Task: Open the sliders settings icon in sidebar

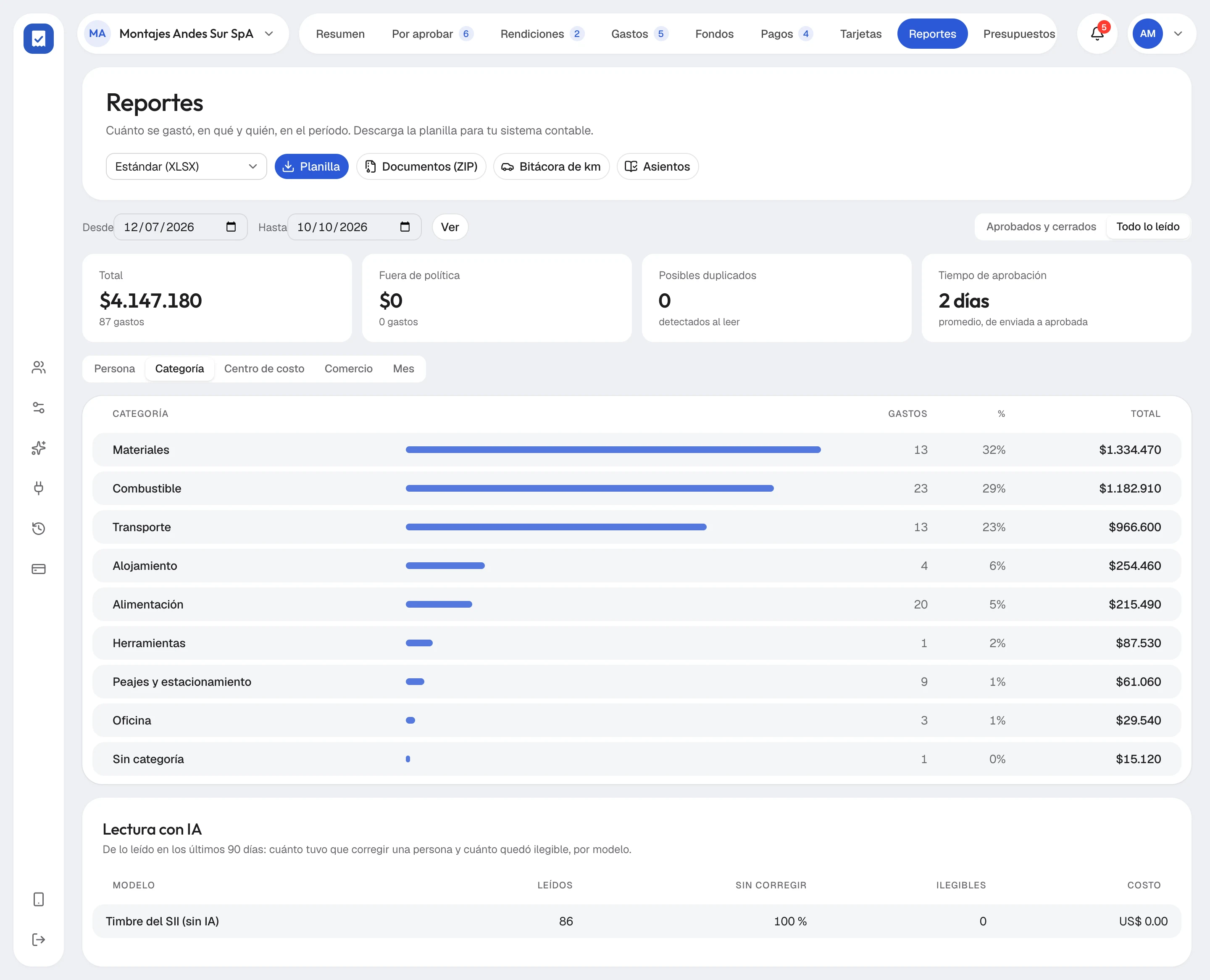Action: 38,408
